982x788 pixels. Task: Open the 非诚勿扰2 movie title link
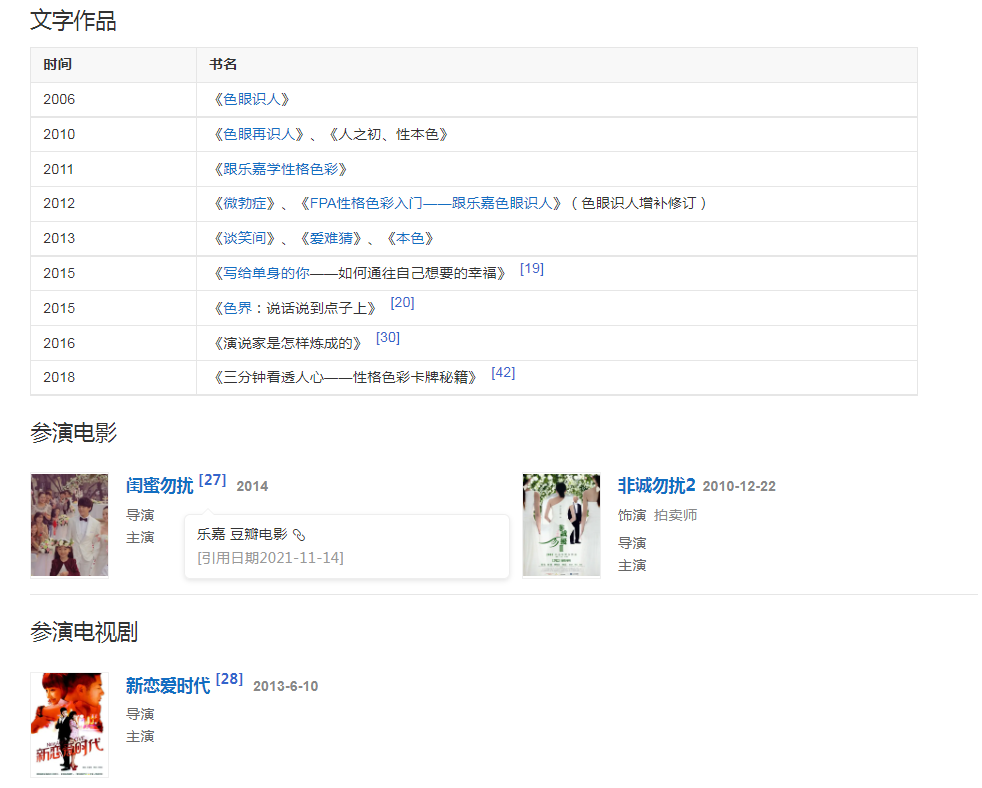coord(656,486)
